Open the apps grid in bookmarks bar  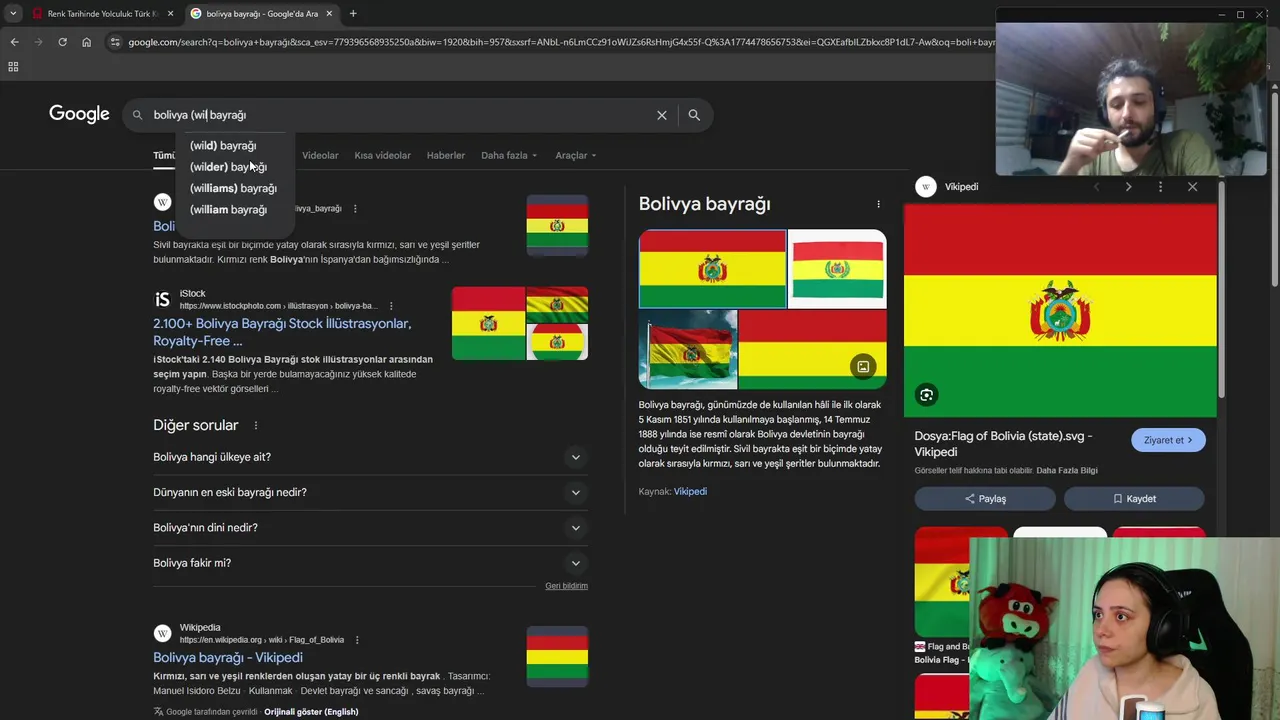pos(13,67)
